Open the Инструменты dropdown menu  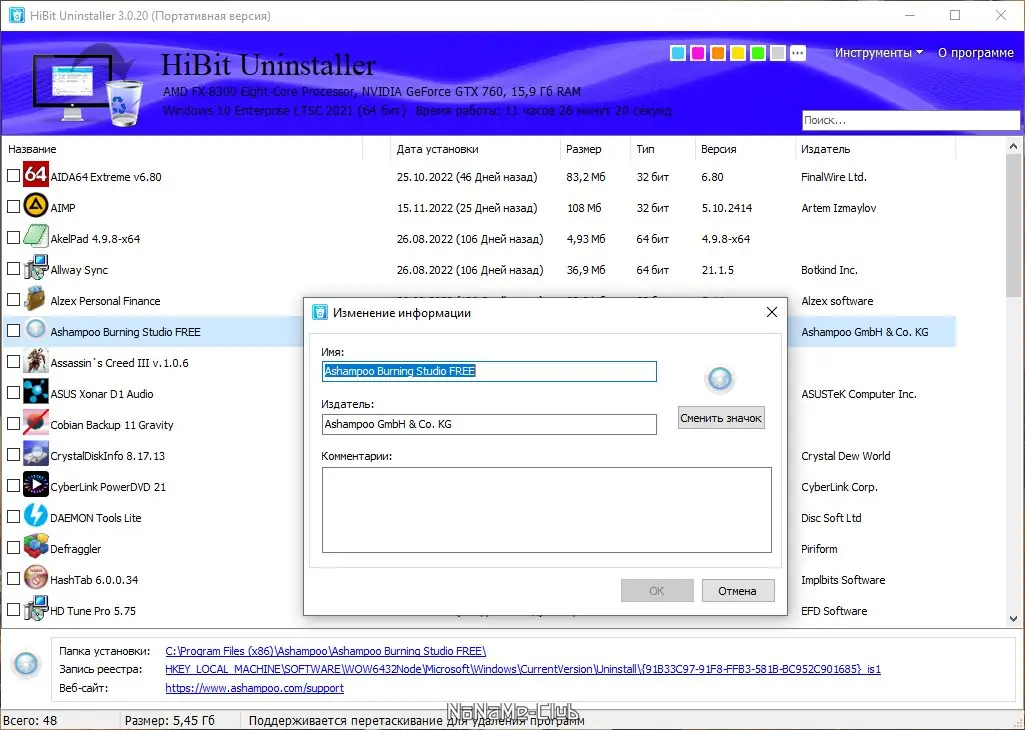(x=878, y=53)
